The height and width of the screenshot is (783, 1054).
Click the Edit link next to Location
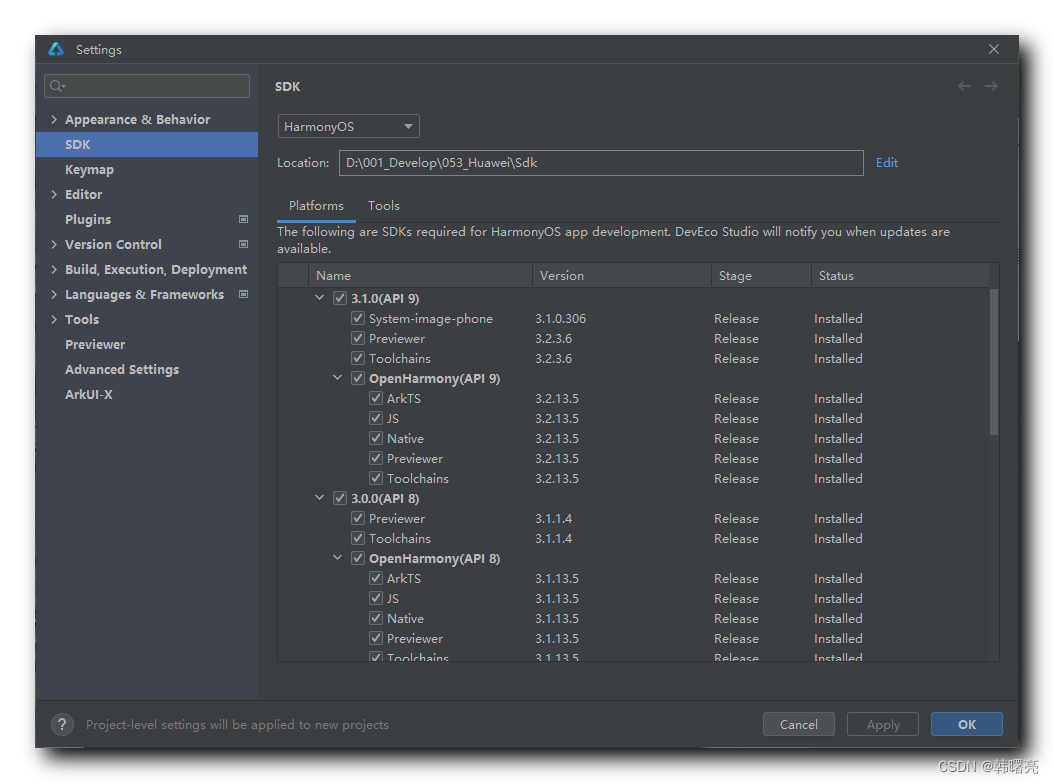point(886,163)
